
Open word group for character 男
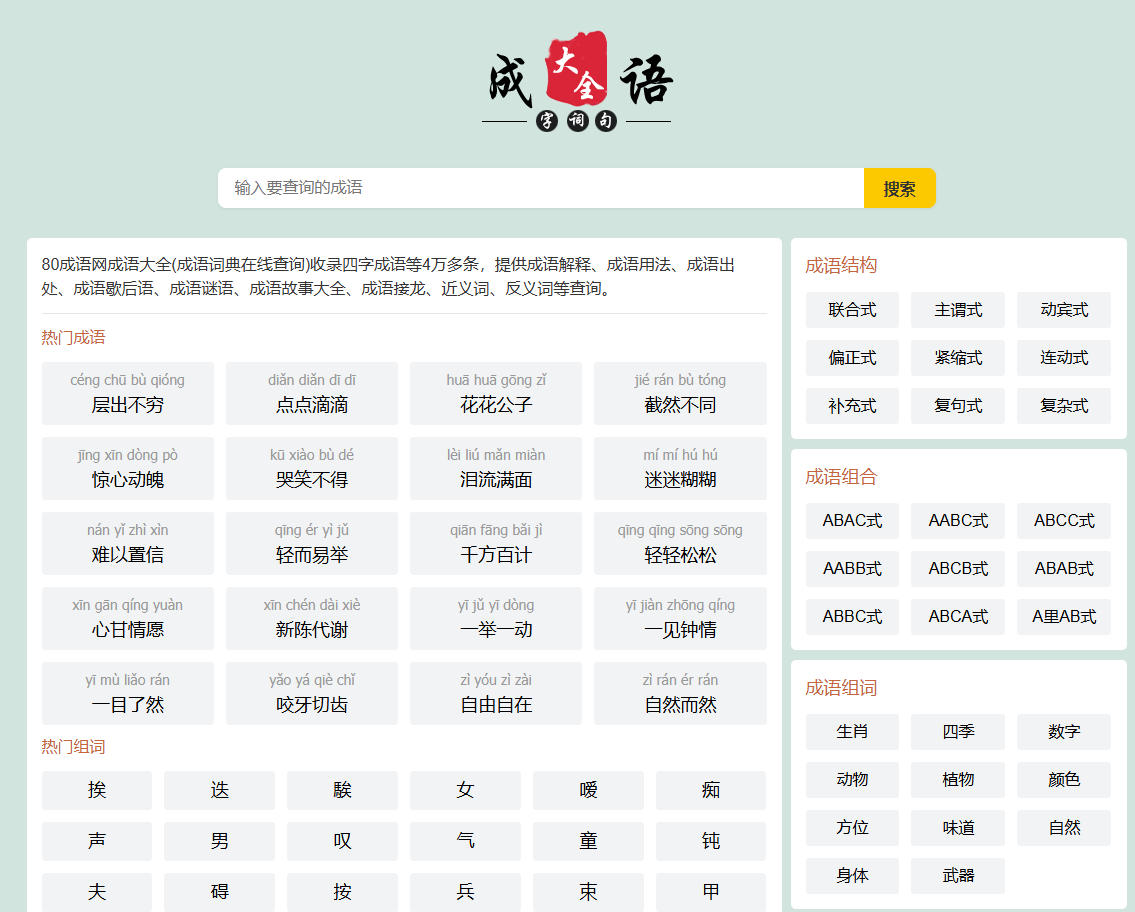pos(219,841)
